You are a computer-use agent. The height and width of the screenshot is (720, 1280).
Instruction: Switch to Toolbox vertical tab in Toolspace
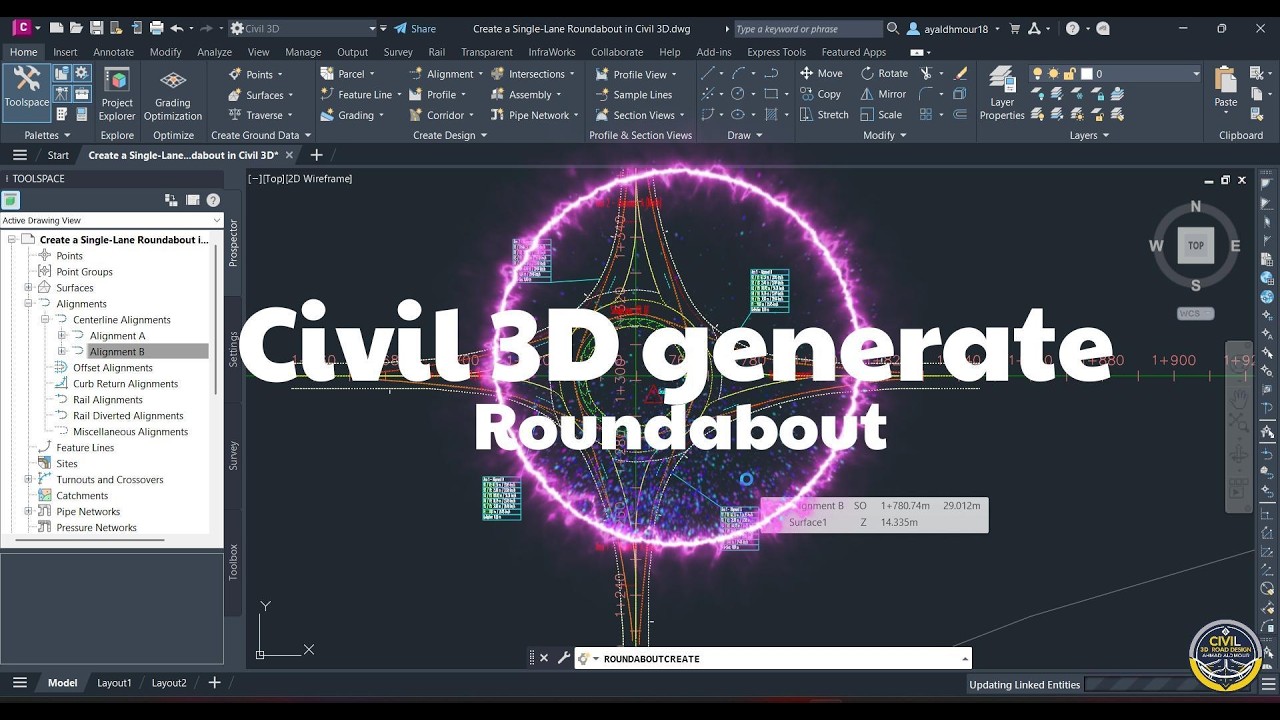(x=234, y=562)
